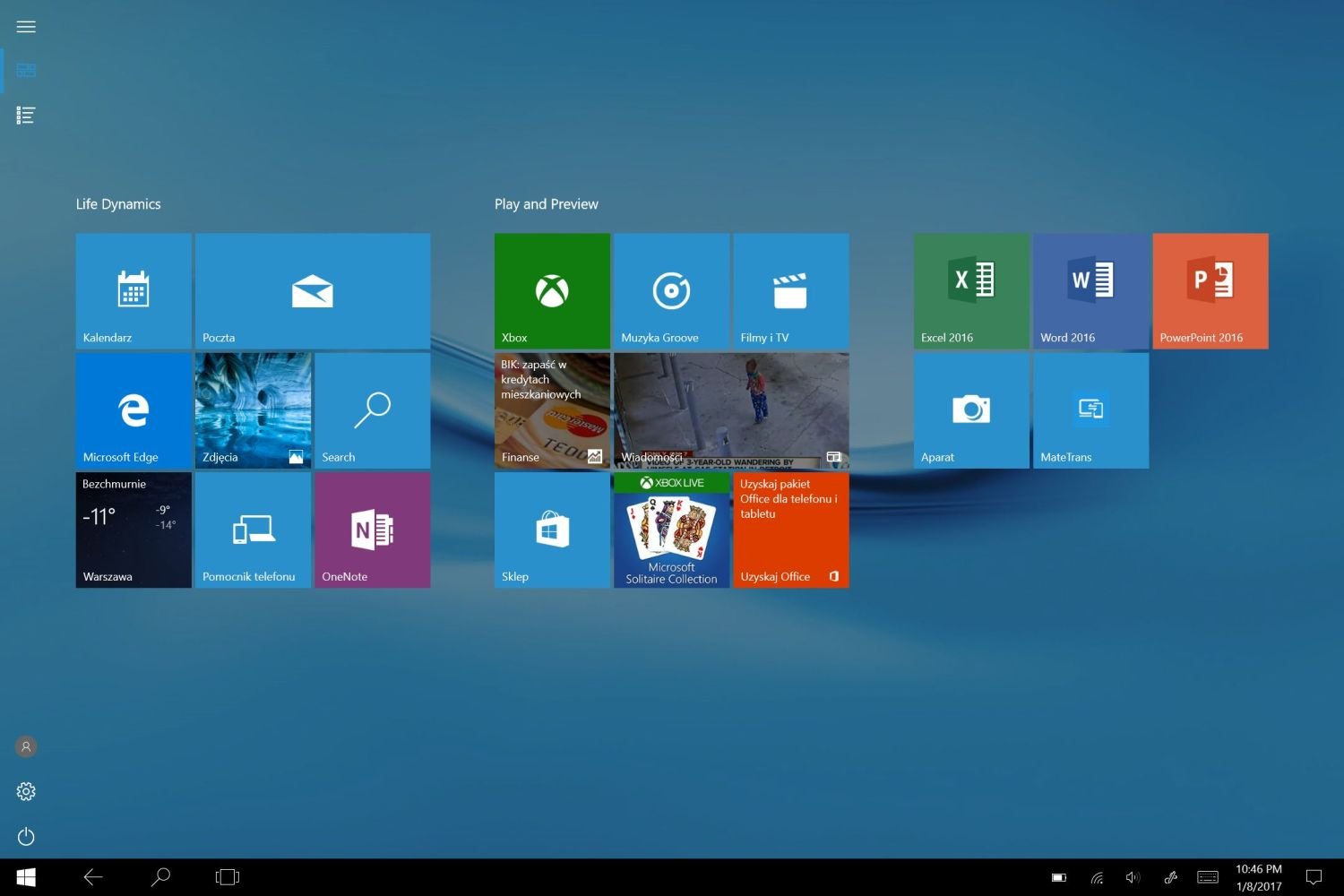Launch Excel 2016 tile
Viewport: 1344px width, 896px height.
point(971,291)
